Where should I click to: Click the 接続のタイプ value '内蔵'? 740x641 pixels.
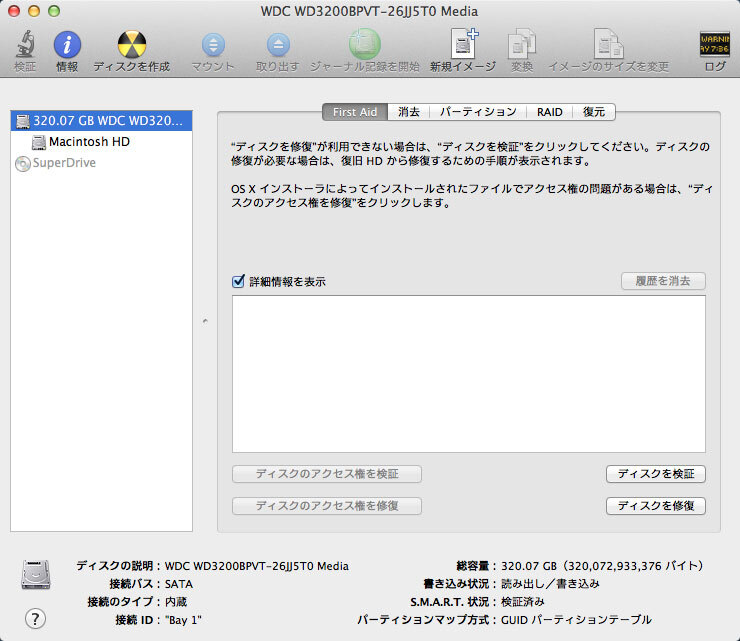point(176,602)
